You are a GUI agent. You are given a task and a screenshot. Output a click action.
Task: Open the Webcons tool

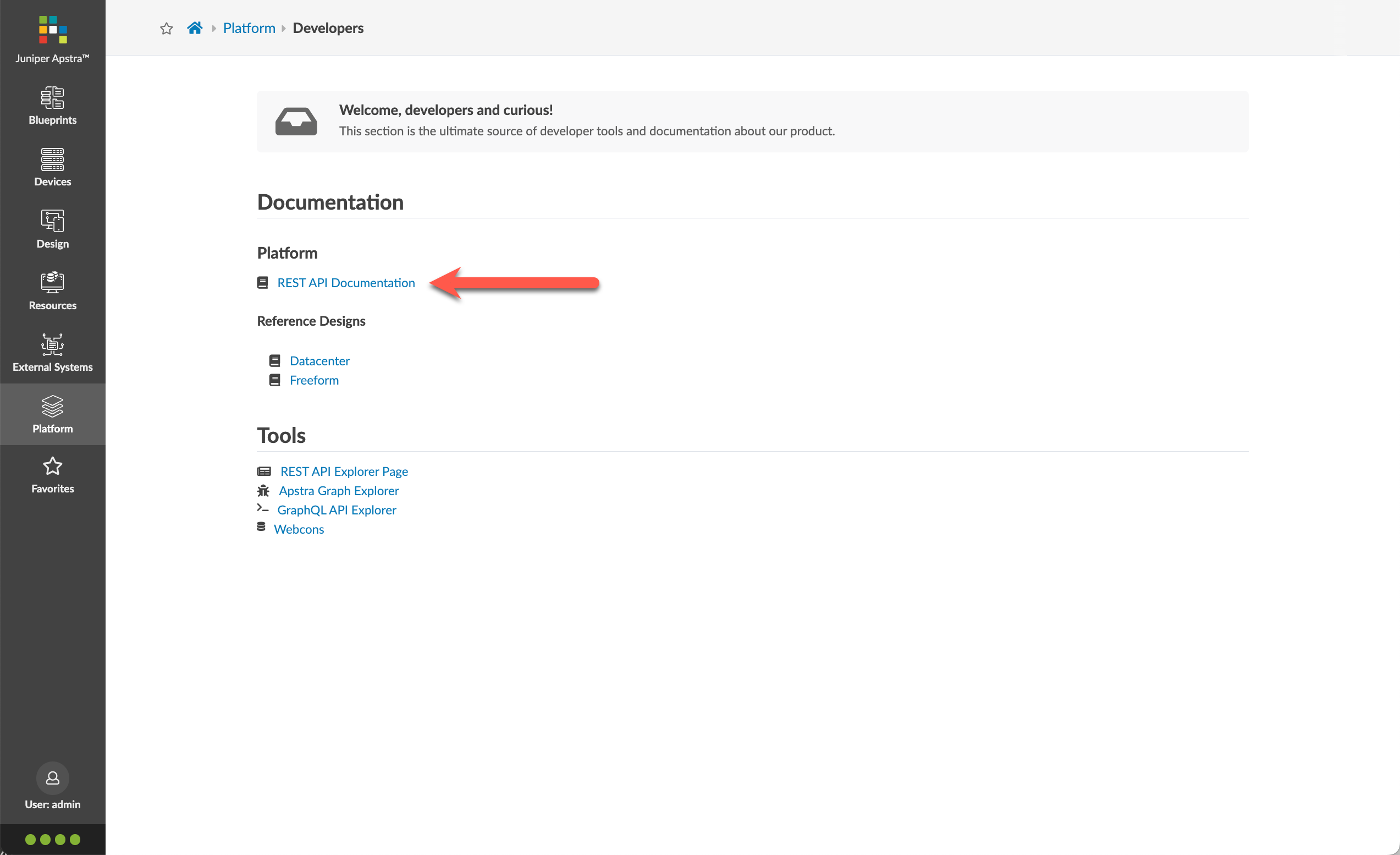[299, 529]
